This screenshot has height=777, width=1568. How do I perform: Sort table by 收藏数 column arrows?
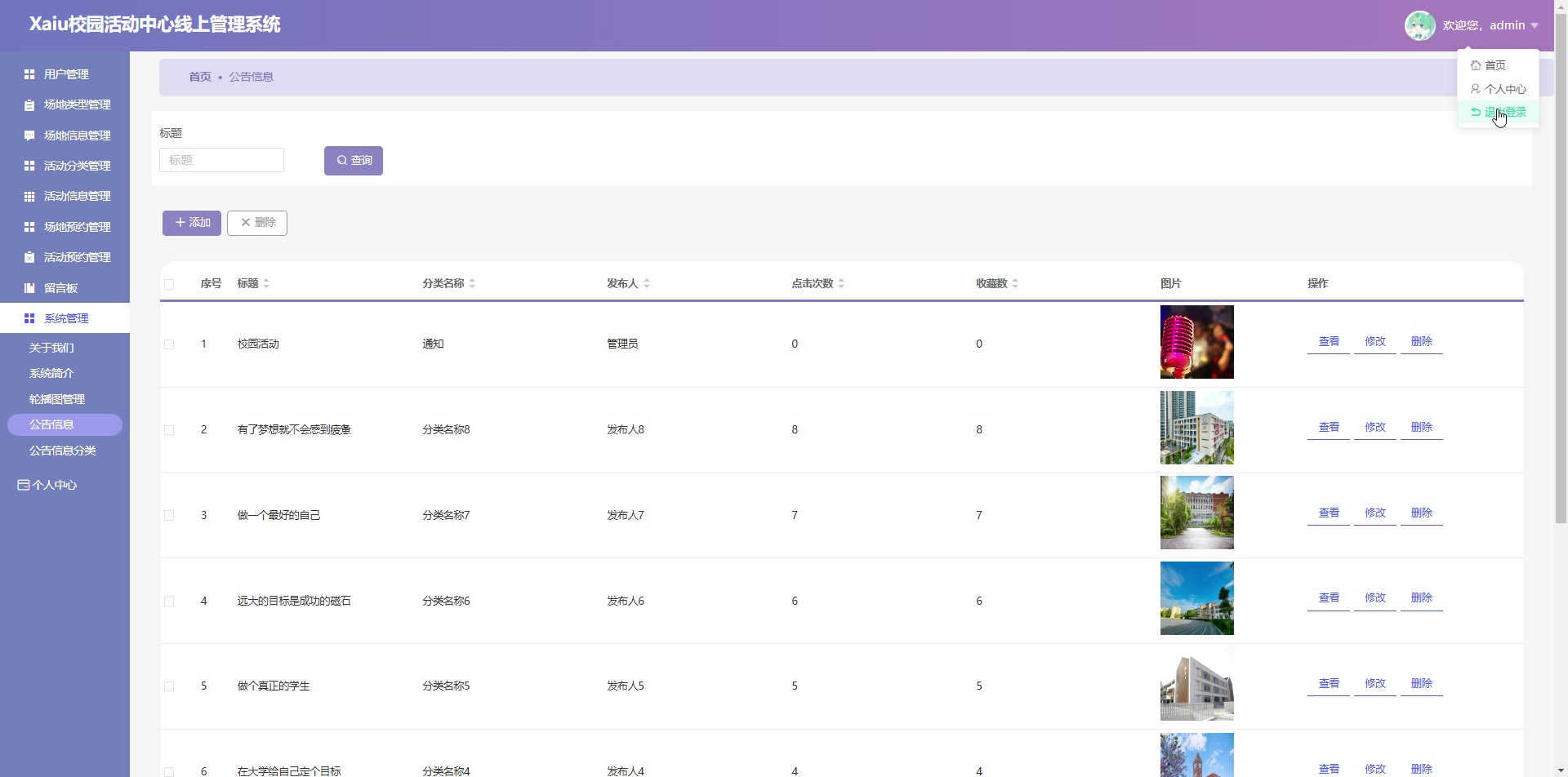tap(1015, 283)
